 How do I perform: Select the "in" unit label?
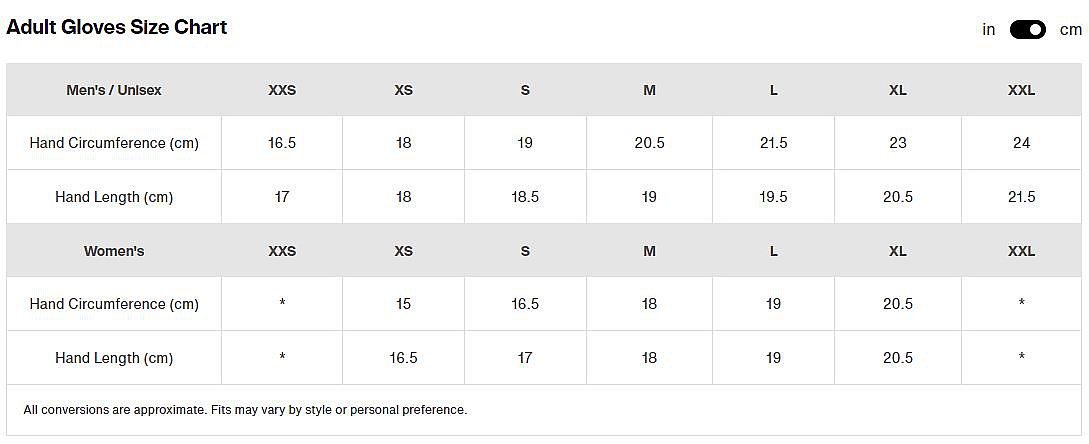[989, 30]
